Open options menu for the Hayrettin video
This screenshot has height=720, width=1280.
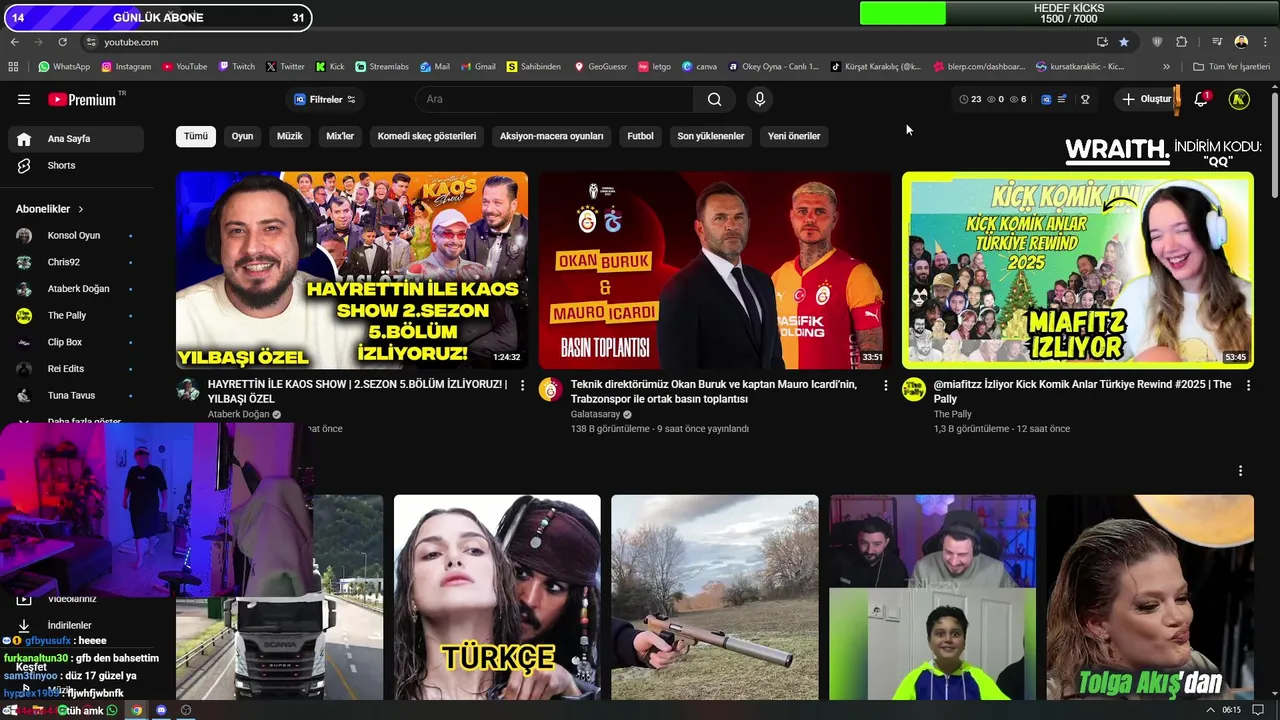click(x=522, y=385)
